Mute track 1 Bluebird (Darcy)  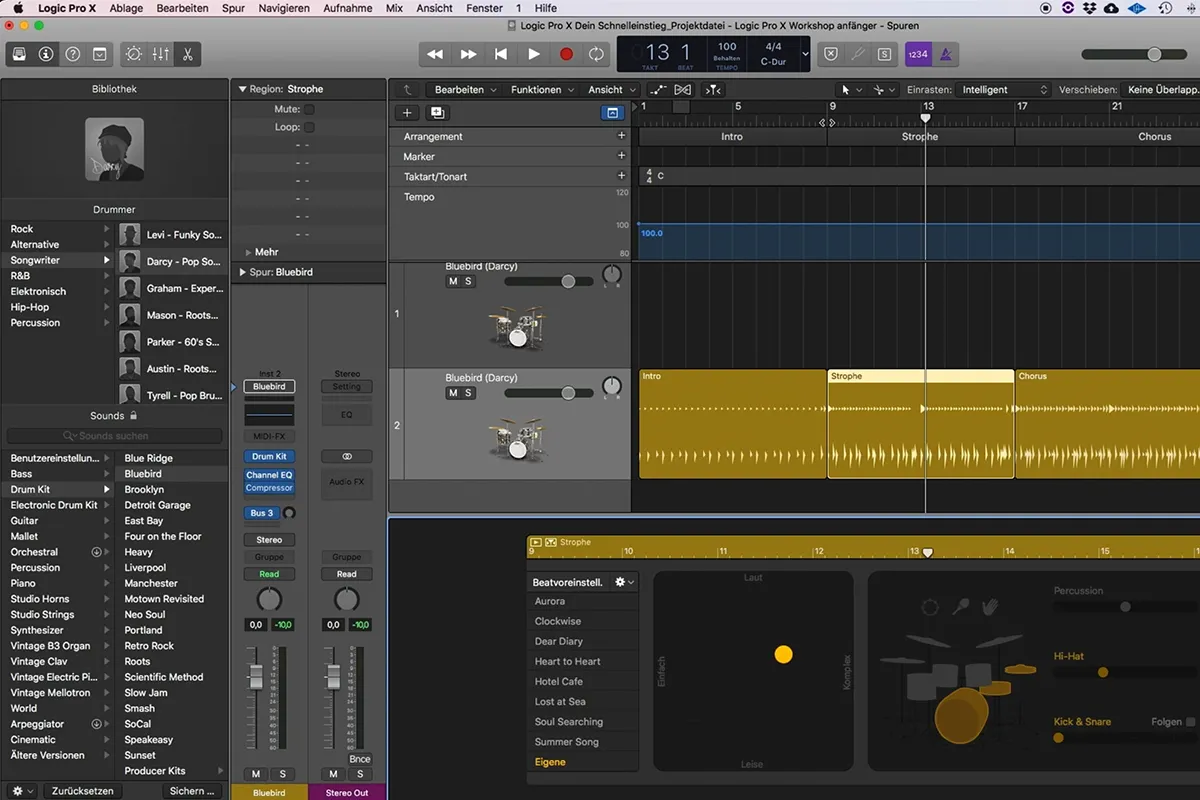(453, 282)
